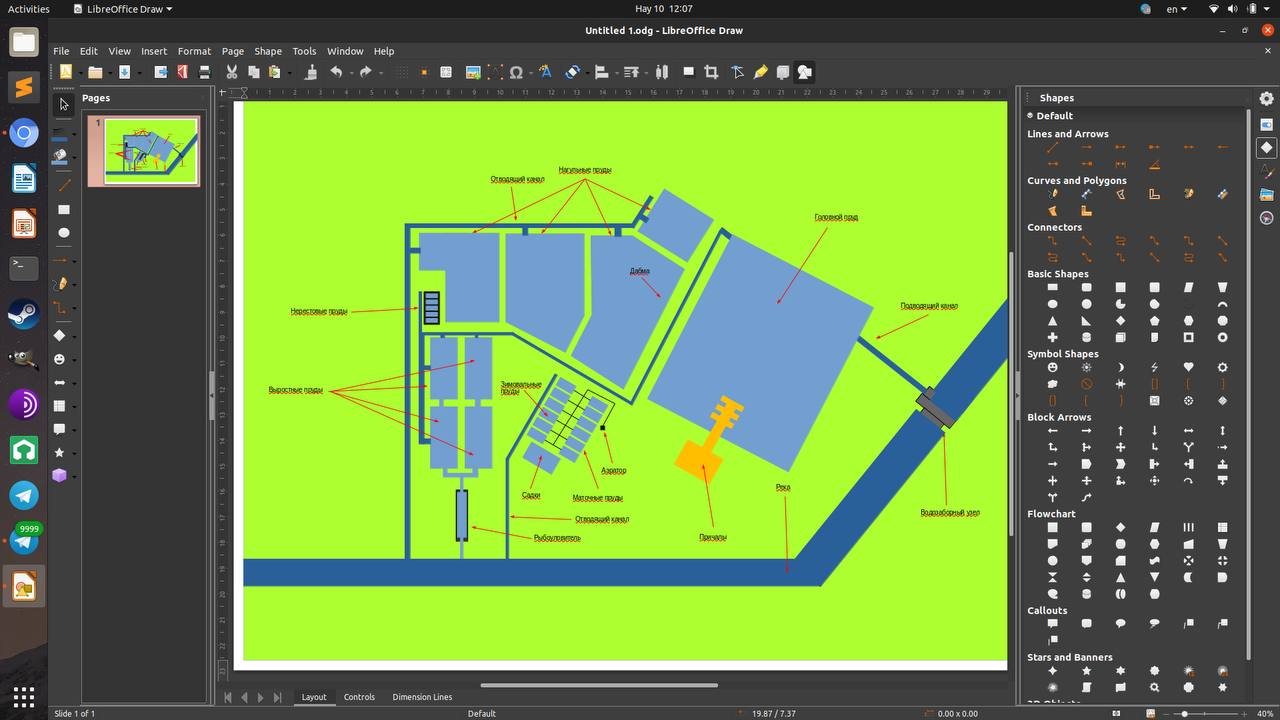1280x720 pixels.
Task: Open New document dropdown arrow
Action: point(79,72)
